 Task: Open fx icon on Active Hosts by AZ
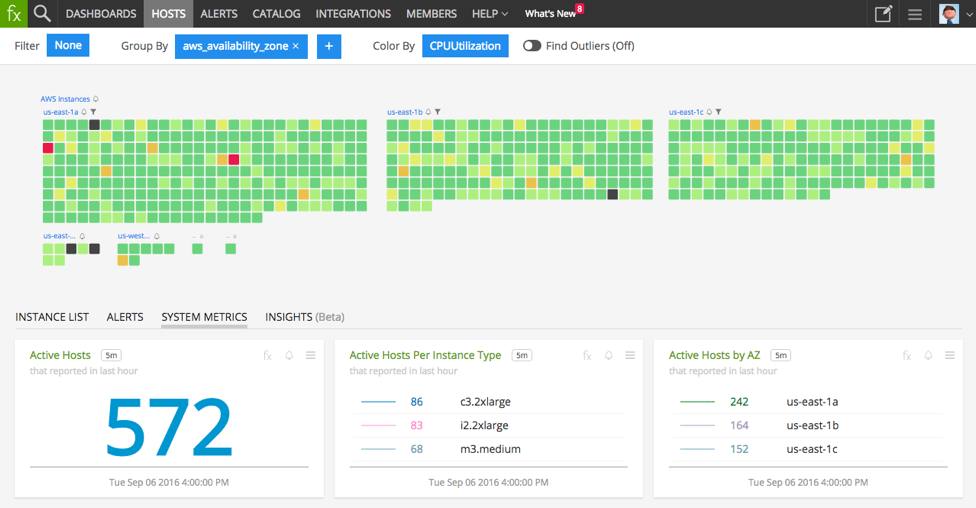tap(907, 355)
